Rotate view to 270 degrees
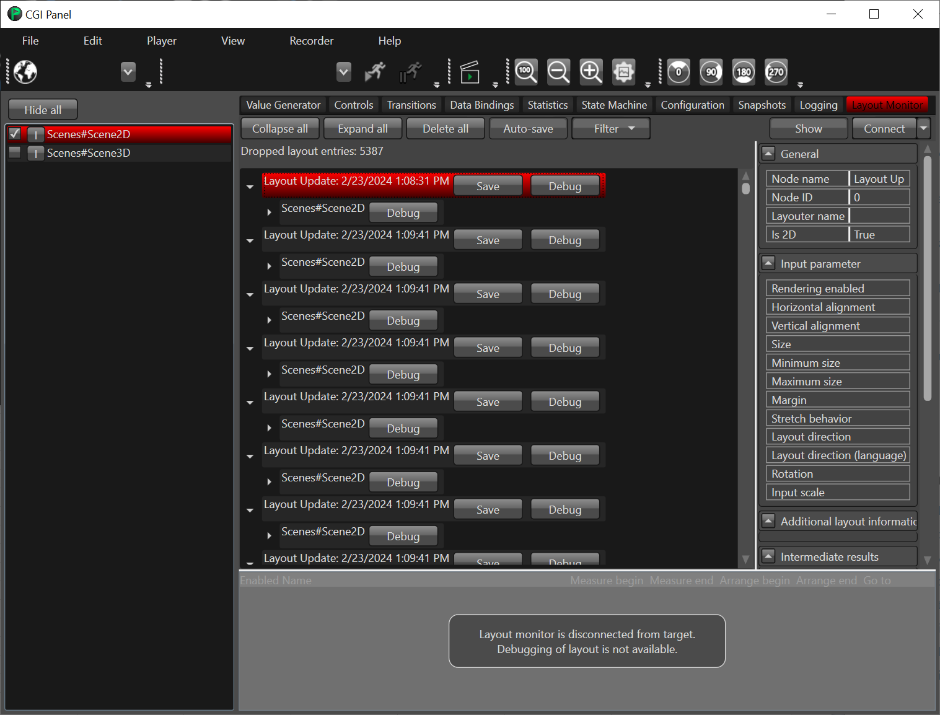The width and height of the screenshot is (940, 716). tap(776, 72)
